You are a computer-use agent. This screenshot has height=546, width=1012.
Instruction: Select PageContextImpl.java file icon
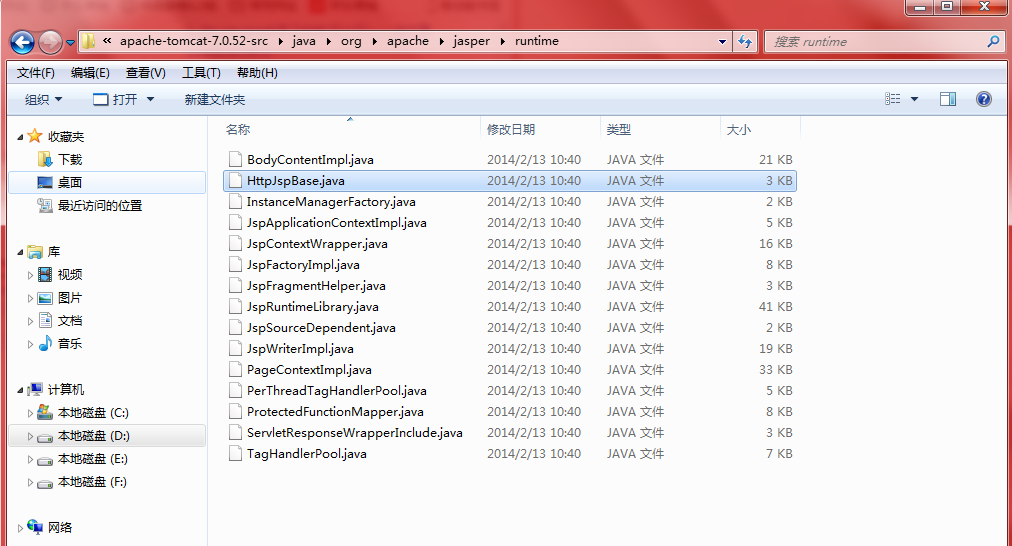coord(236,369)
